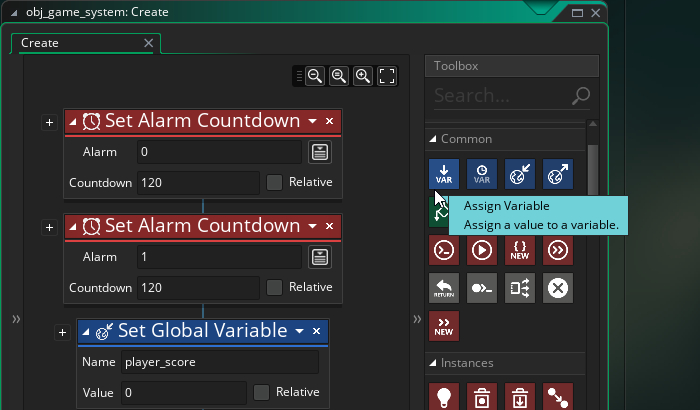Choose the globe icon with outward arrow
The image size is (700, 410).
coord(558,174)
